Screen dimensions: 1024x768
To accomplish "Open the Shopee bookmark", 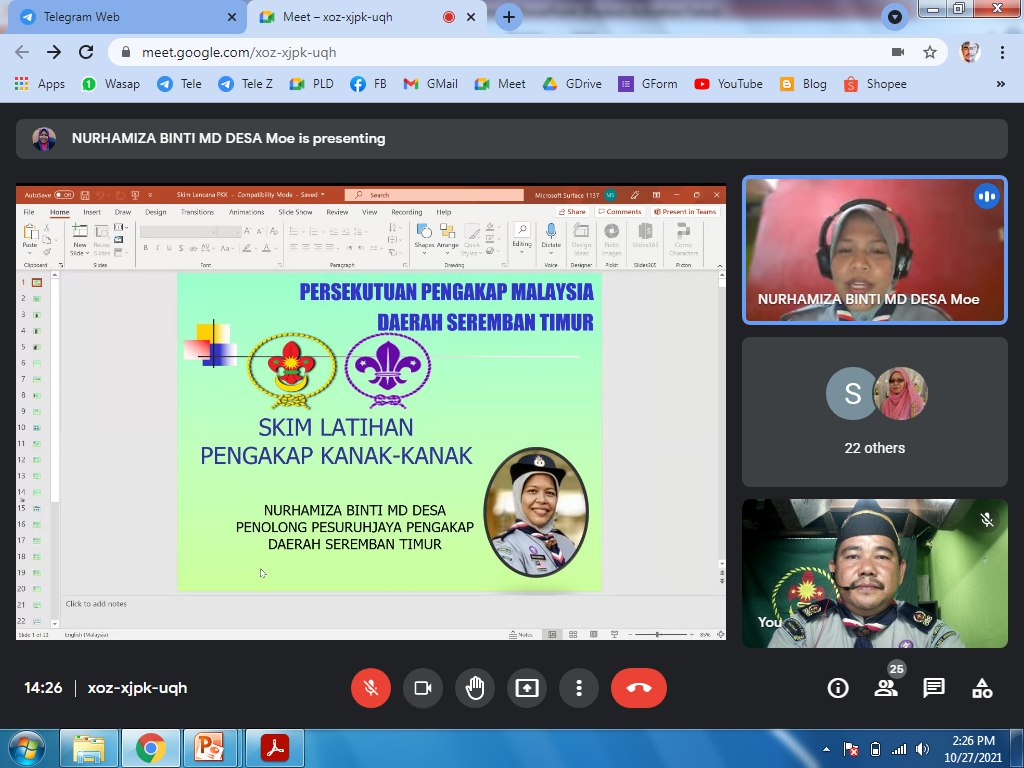I will click(x=875, y=84).
